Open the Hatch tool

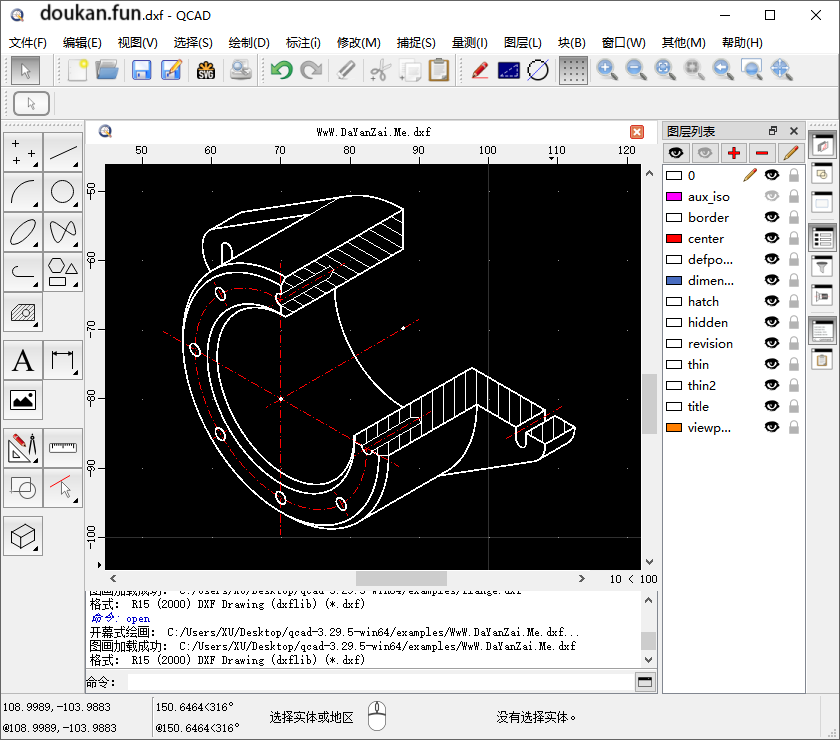(x=22, y=312)
